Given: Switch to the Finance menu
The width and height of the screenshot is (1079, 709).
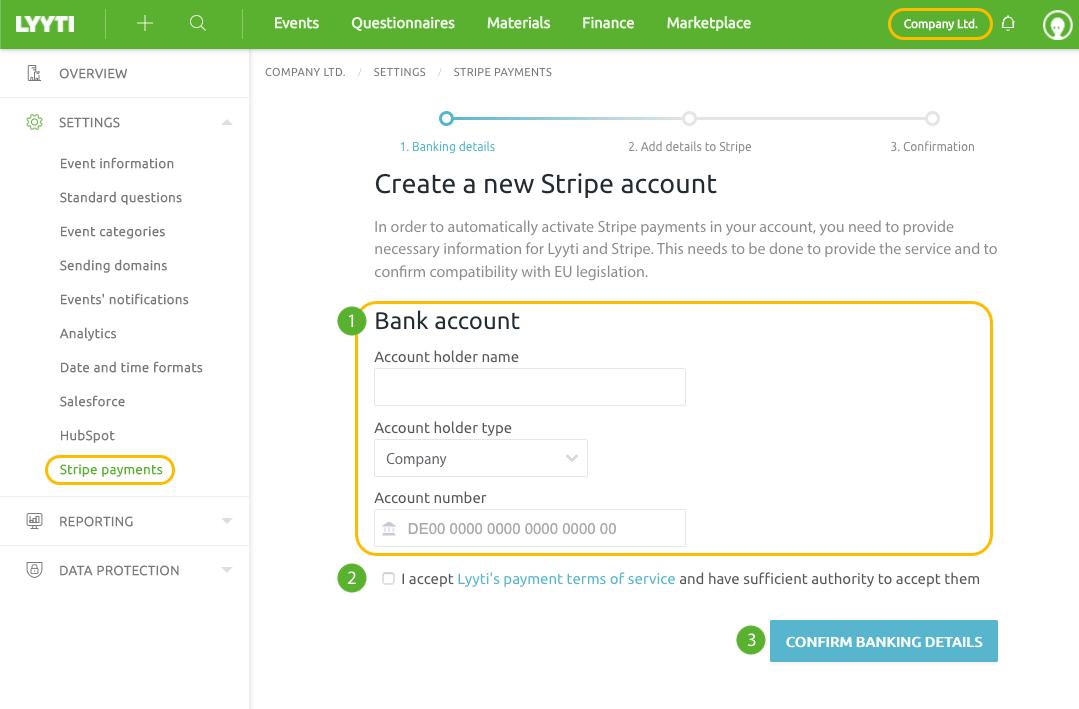Looking at the screenshot, I should (x=607, y=22).
